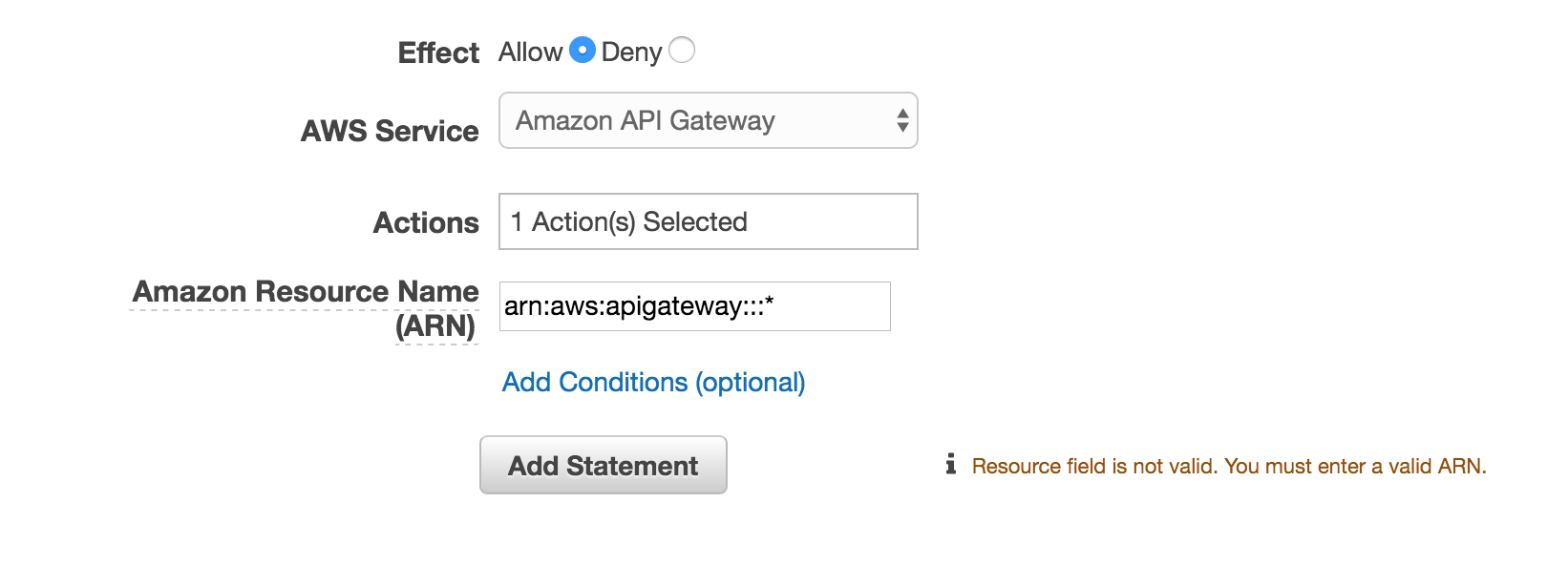Click the 'Deny' text label
Screen dimensions: 1568x586
[x=631, y=52]
